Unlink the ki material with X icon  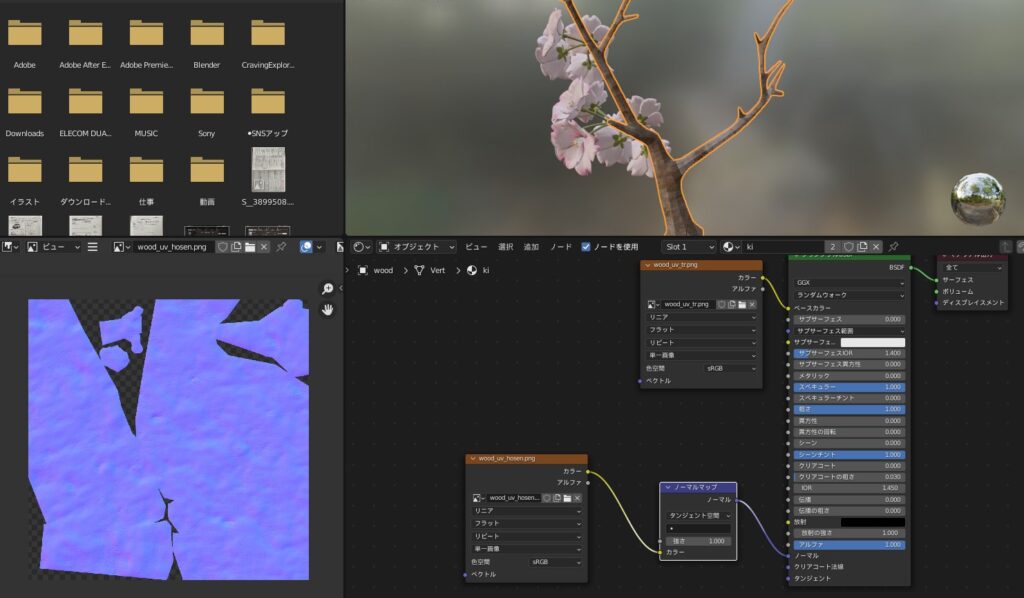coord(875,246)
